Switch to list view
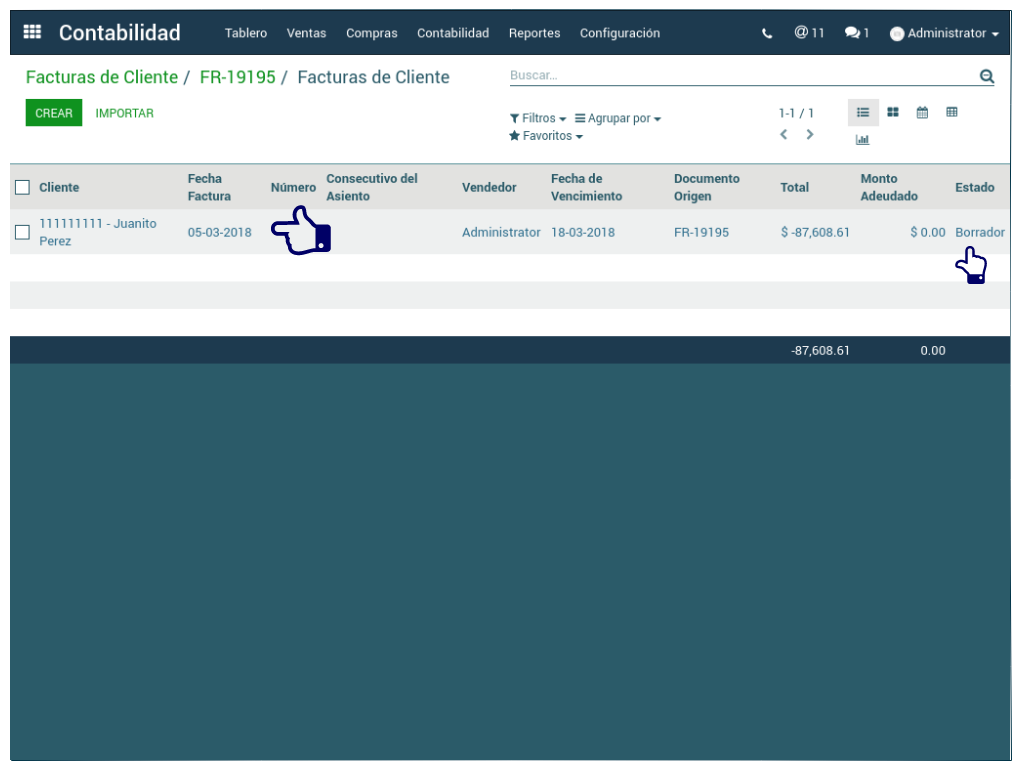This screenshot has width=1023, height=767. [863, 112]
